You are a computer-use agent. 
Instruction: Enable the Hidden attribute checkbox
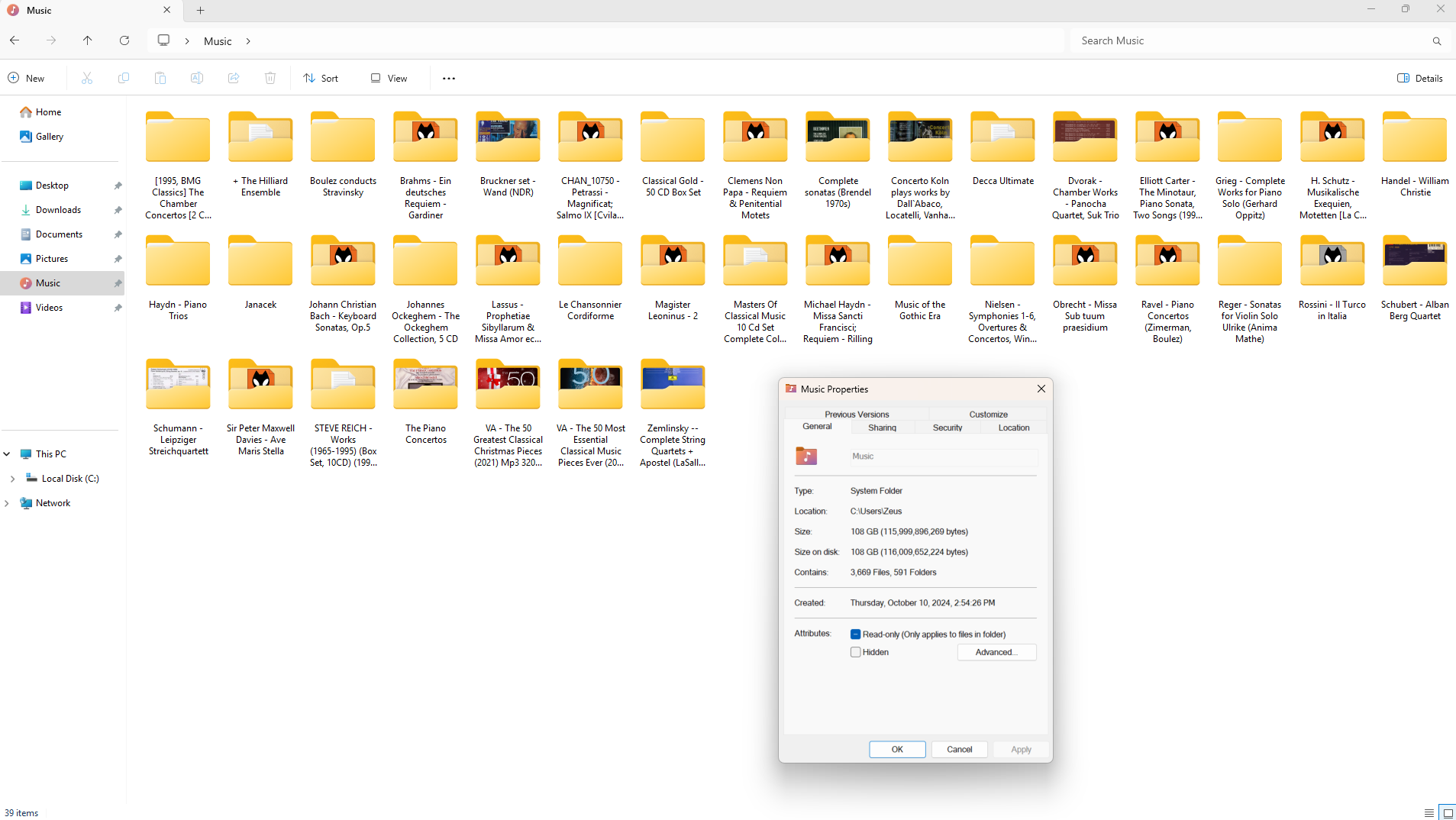point(856,652)
